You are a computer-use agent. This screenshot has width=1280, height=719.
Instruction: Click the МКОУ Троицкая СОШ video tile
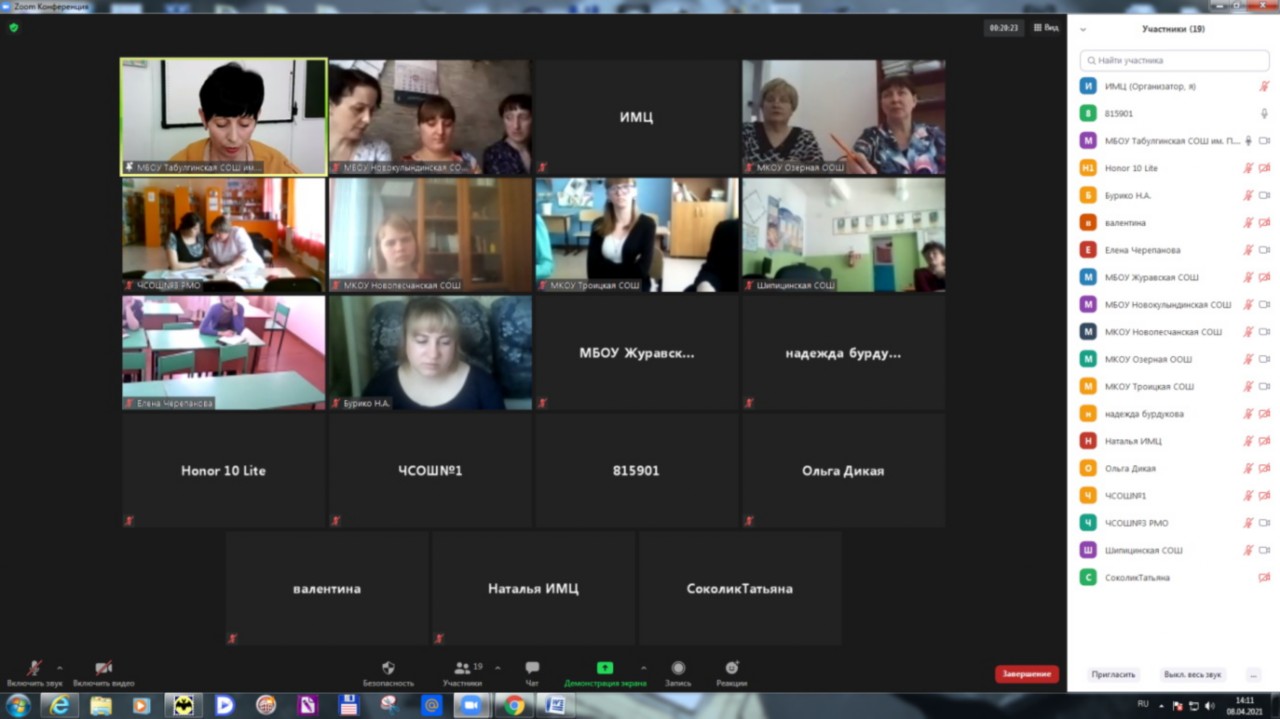point(637,235)
